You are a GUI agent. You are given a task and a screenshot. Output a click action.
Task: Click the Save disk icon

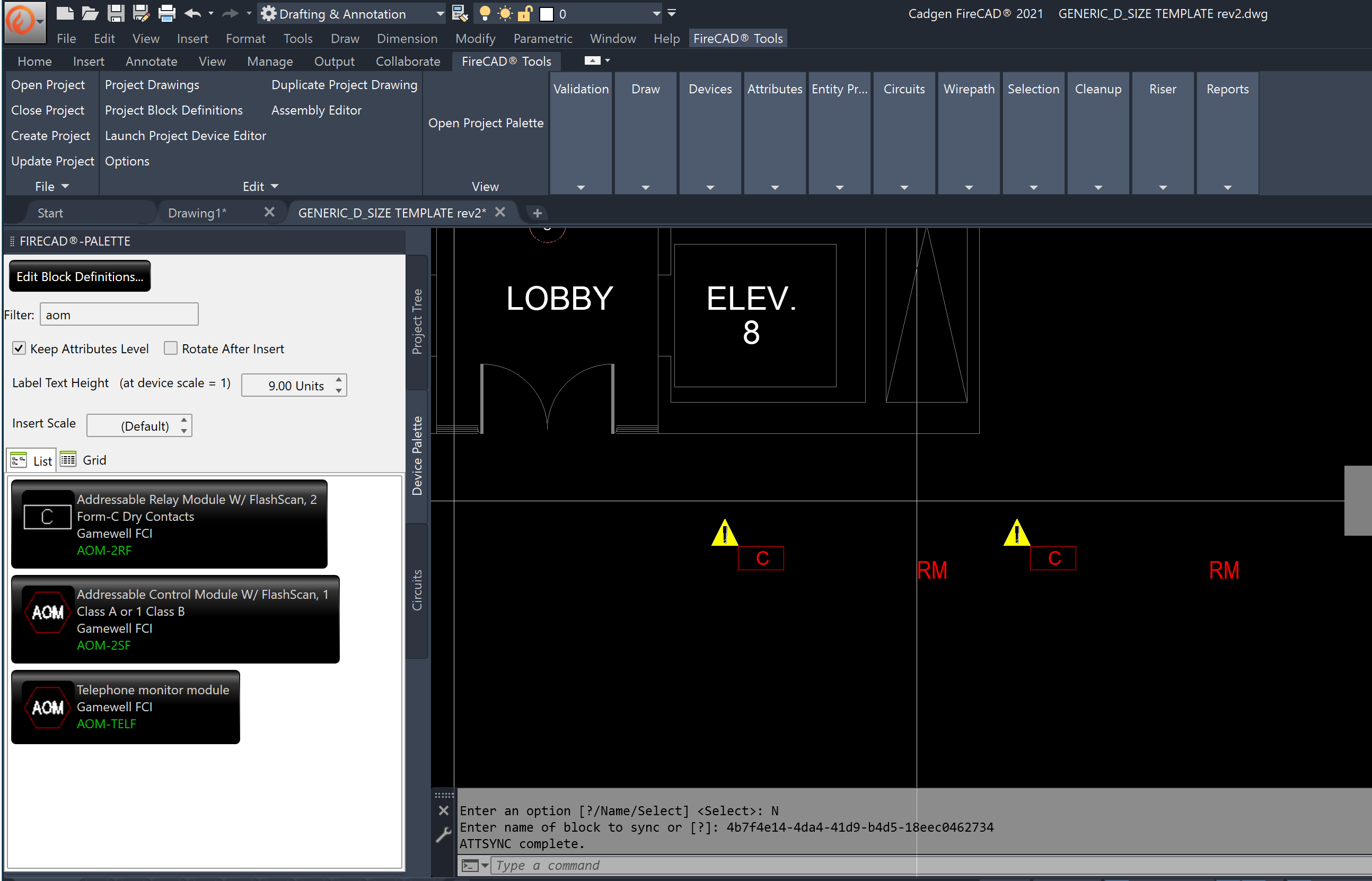click(x=116, y=13)
